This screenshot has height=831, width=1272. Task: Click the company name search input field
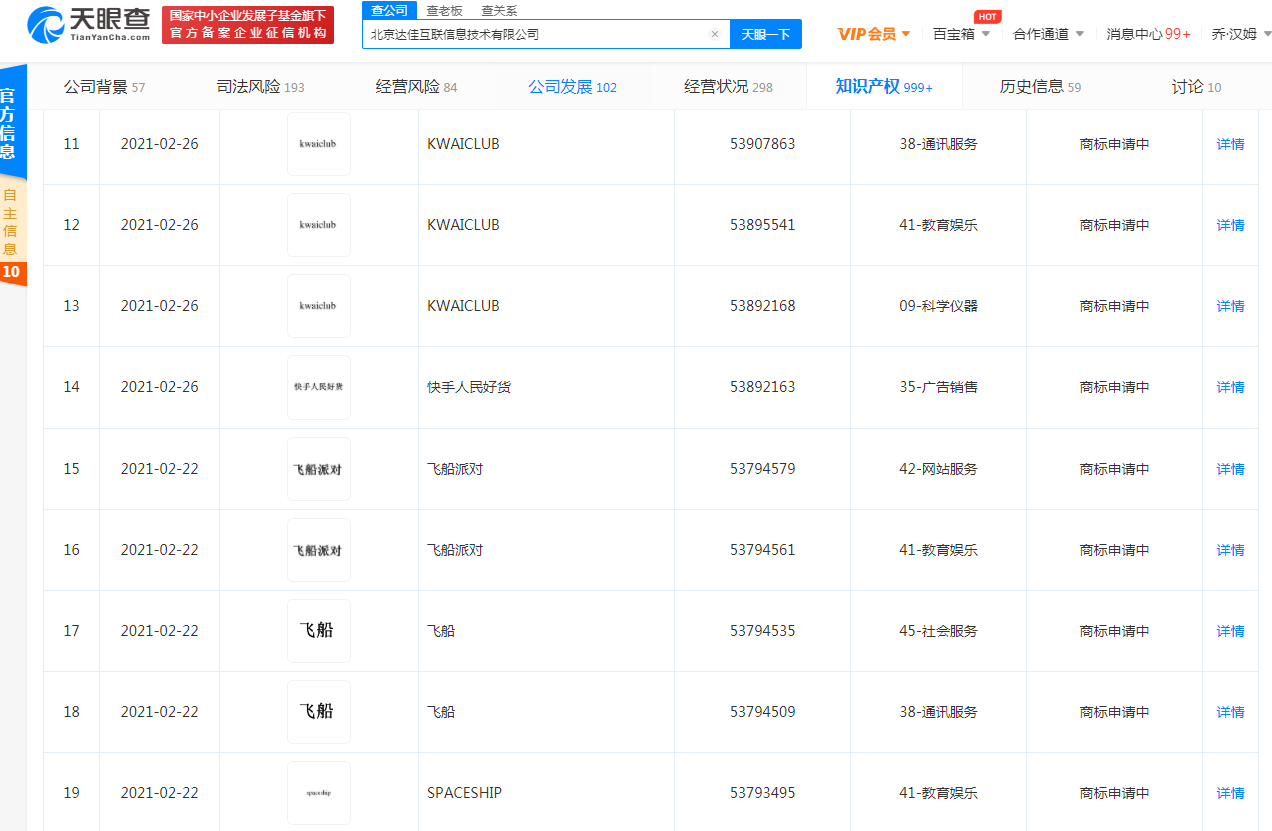click(x=535, y=34)
